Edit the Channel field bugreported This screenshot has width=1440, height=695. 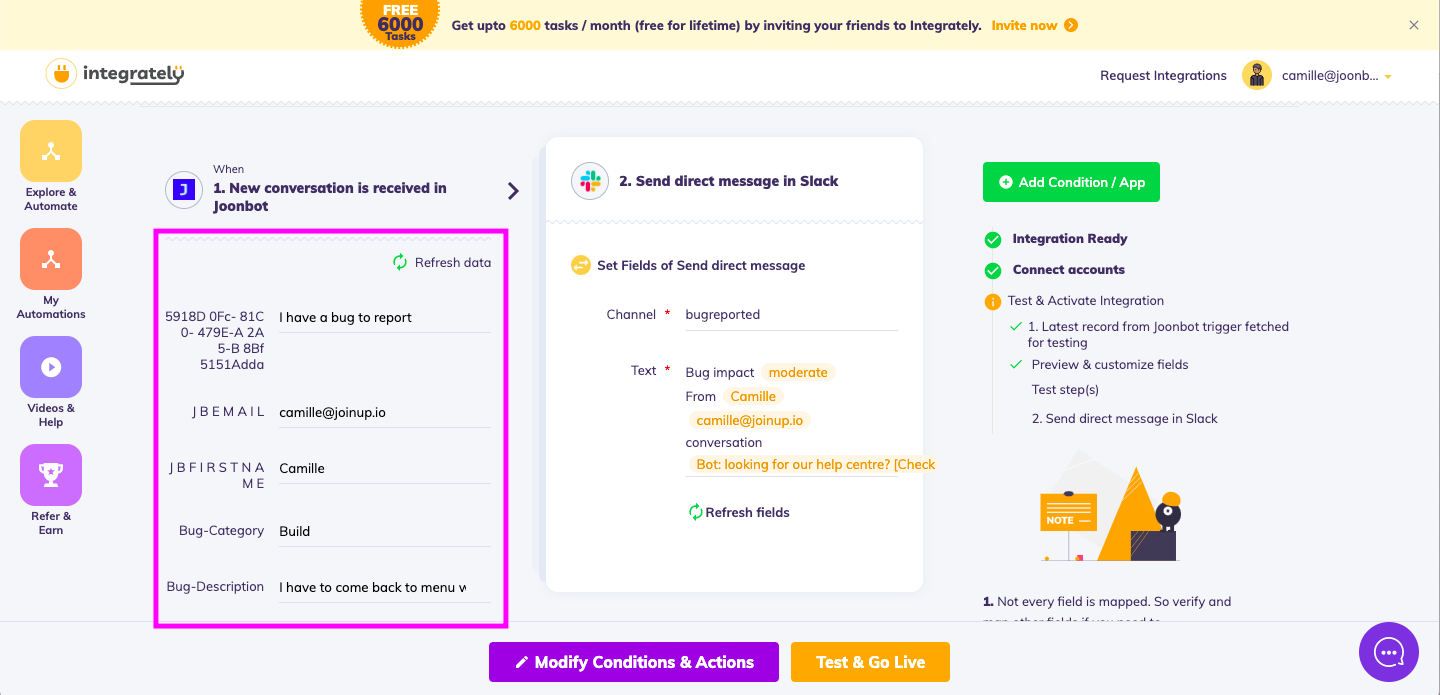tap(791, 314)
